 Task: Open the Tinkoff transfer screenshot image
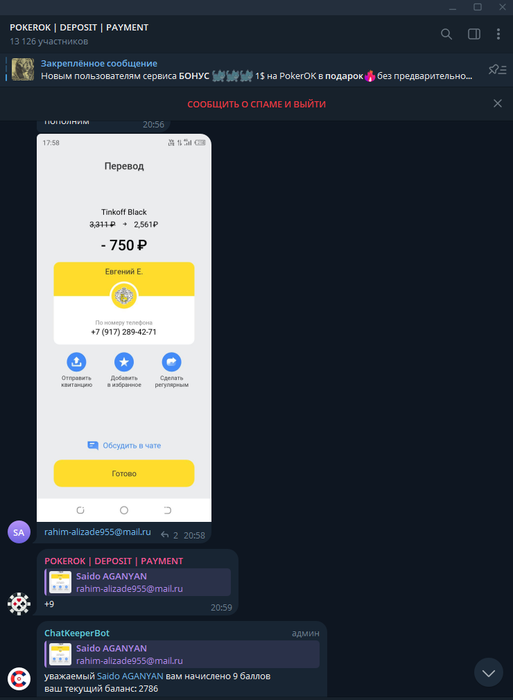click(124, 328)
